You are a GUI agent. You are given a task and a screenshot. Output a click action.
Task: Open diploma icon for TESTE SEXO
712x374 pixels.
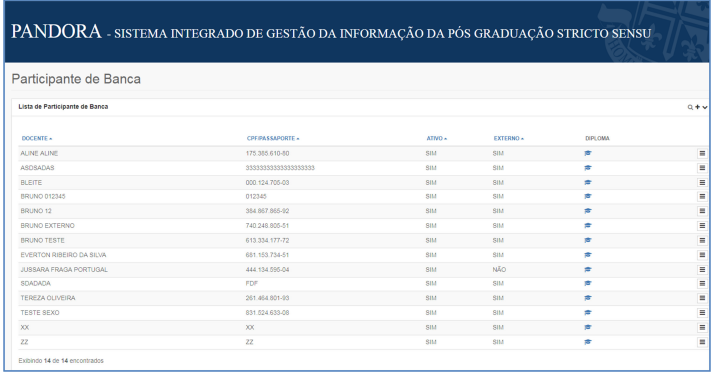tap(588, 313)
